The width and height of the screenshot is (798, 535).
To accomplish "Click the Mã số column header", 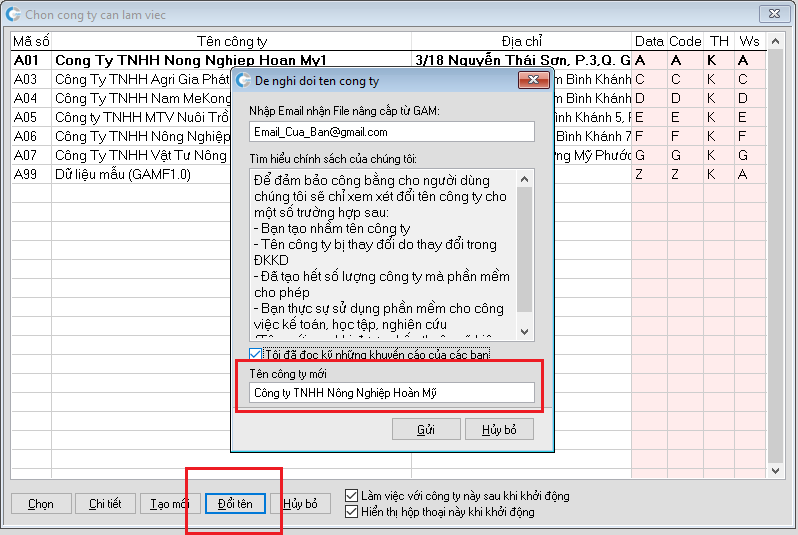I will click(x=31, y=41).
